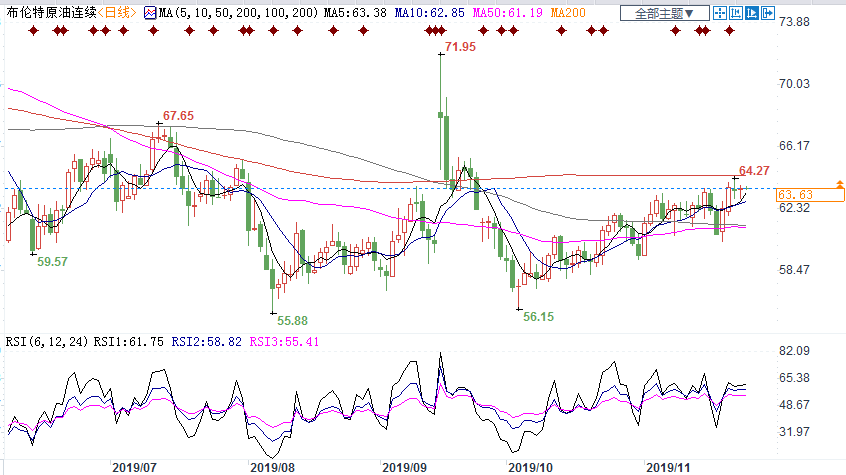Open RSI(6,12,24) indicator settings

[47, 342]
